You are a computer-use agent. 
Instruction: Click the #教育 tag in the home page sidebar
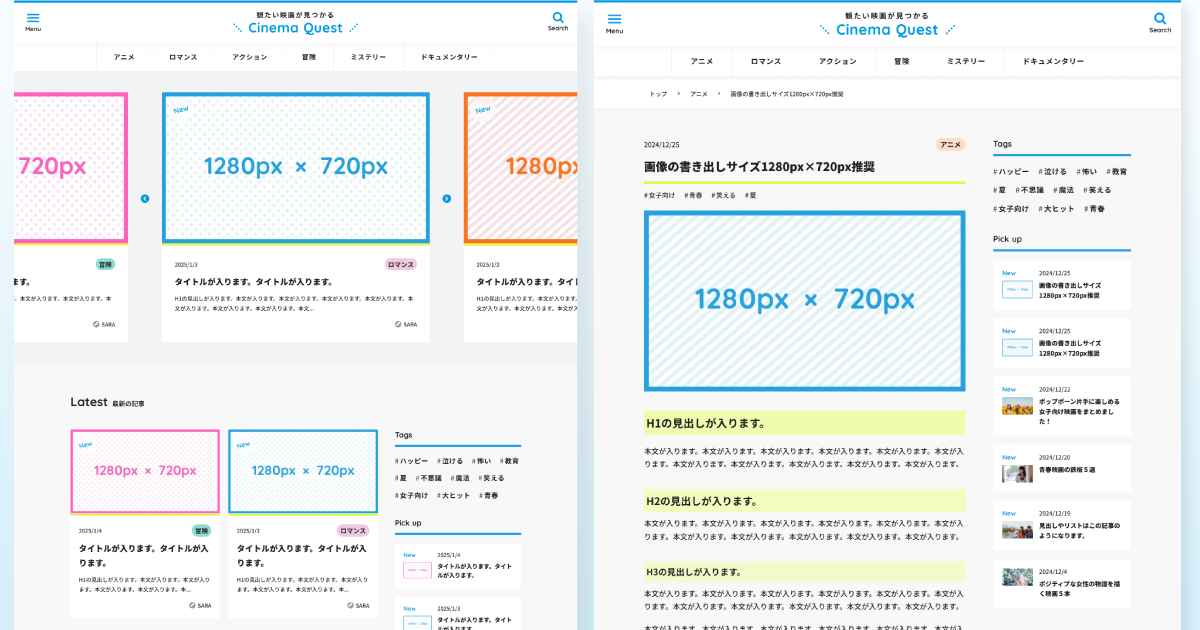[x=509, y=461]
